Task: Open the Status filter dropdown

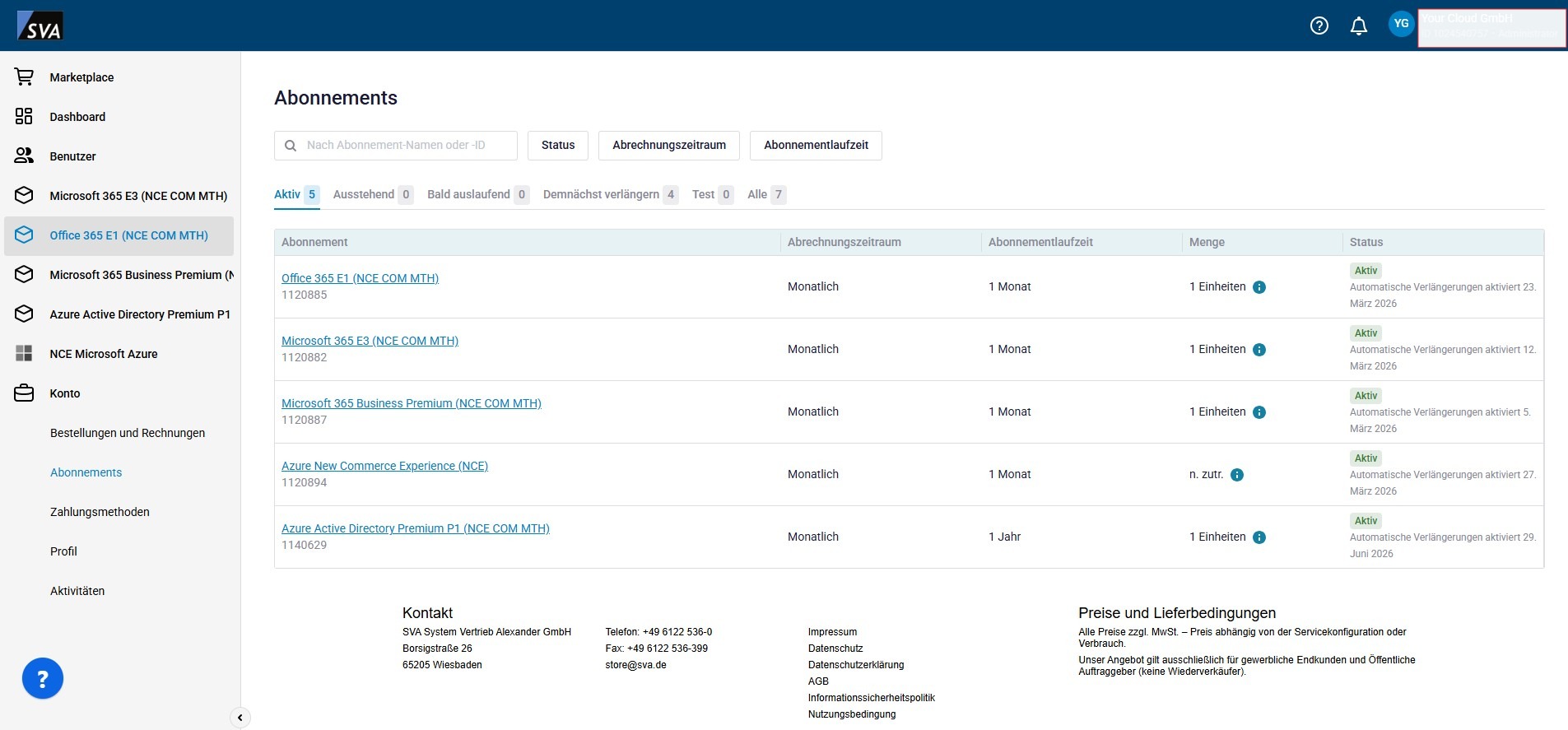Action: pos(558,146)
